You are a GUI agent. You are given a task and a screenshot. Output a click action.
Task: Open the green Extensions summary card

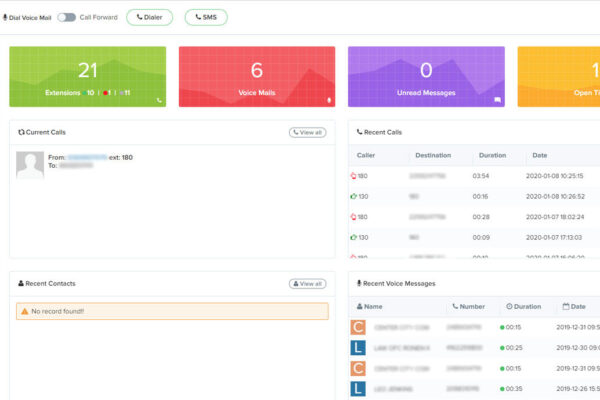[x=87, y=75]
